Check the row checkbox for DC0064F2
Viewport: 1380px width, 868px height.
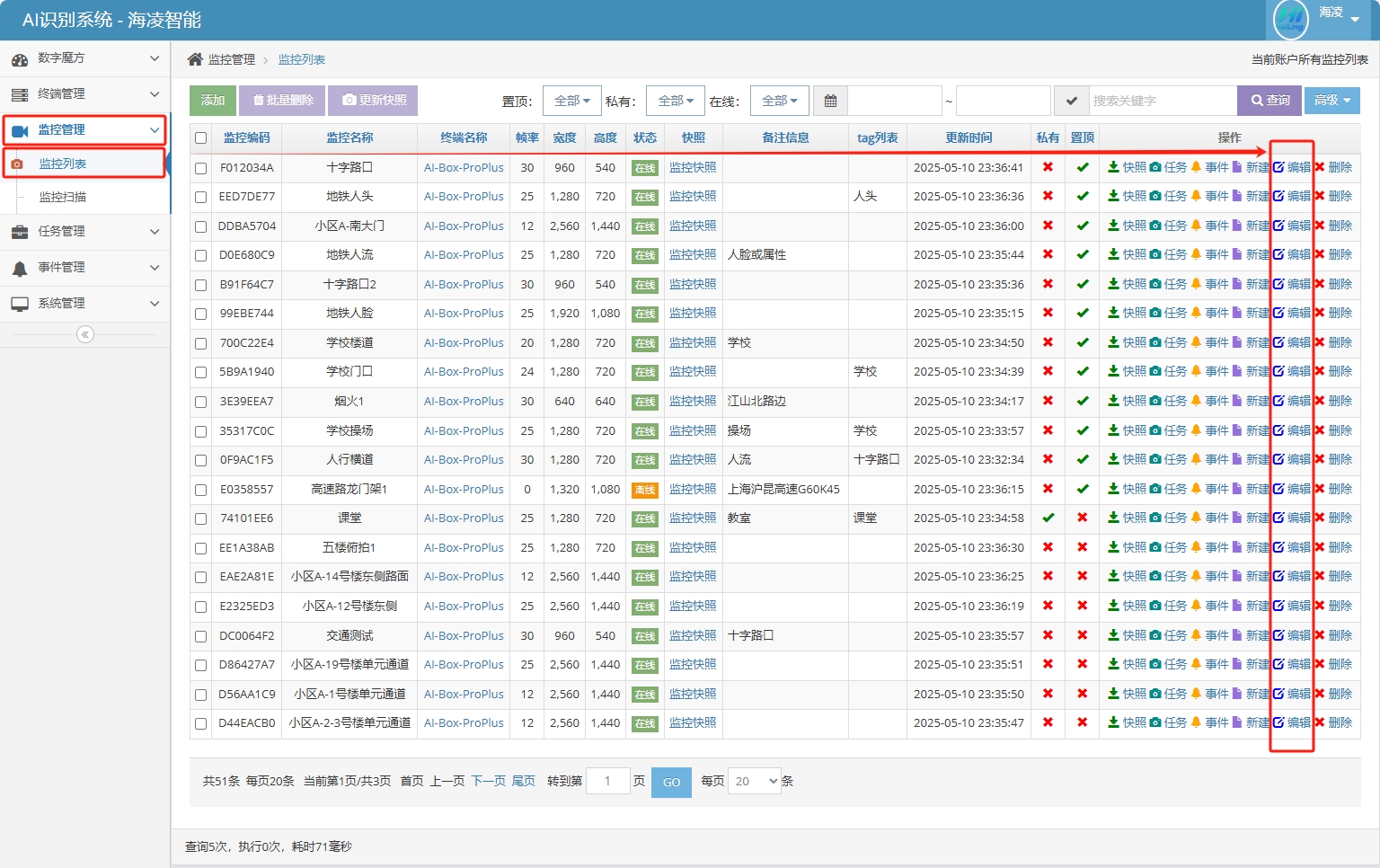pos(201,636)
